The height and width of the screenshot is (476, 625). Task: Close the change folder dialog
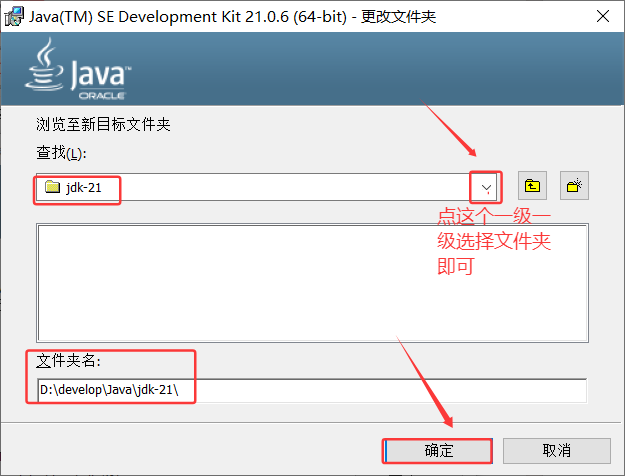603,16
